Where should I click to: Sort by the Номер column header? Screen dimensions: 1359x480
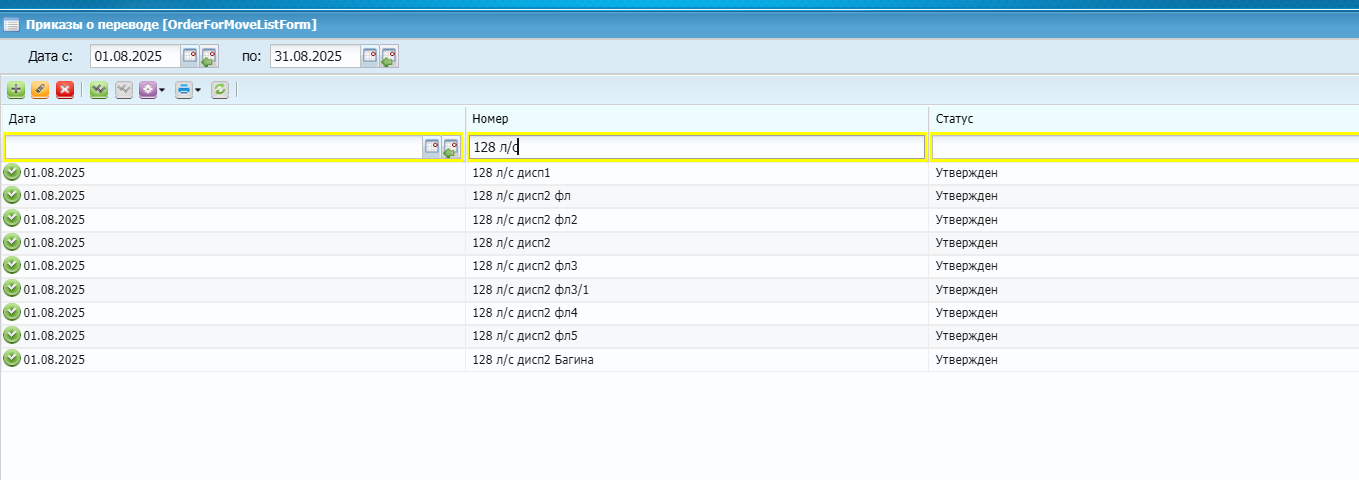pyautogui.click(x=697, y=118)
